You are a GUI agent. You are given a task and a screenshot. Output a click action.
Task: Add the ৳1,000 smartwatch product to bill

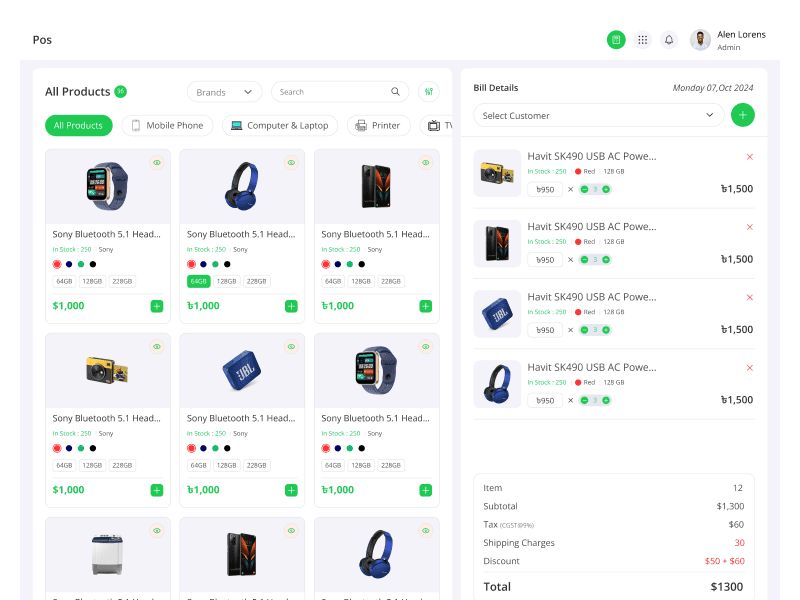pyautogui.click(x=426, y=490)
